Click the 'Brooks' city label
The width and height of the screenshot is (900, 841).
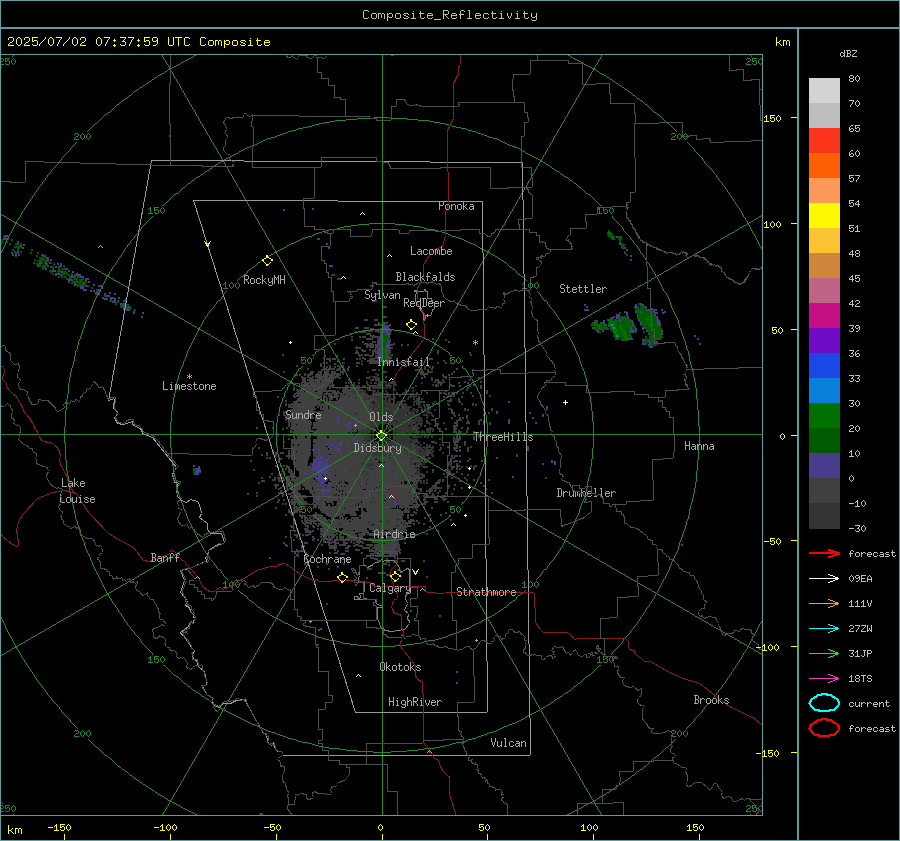tap(711, 700)
